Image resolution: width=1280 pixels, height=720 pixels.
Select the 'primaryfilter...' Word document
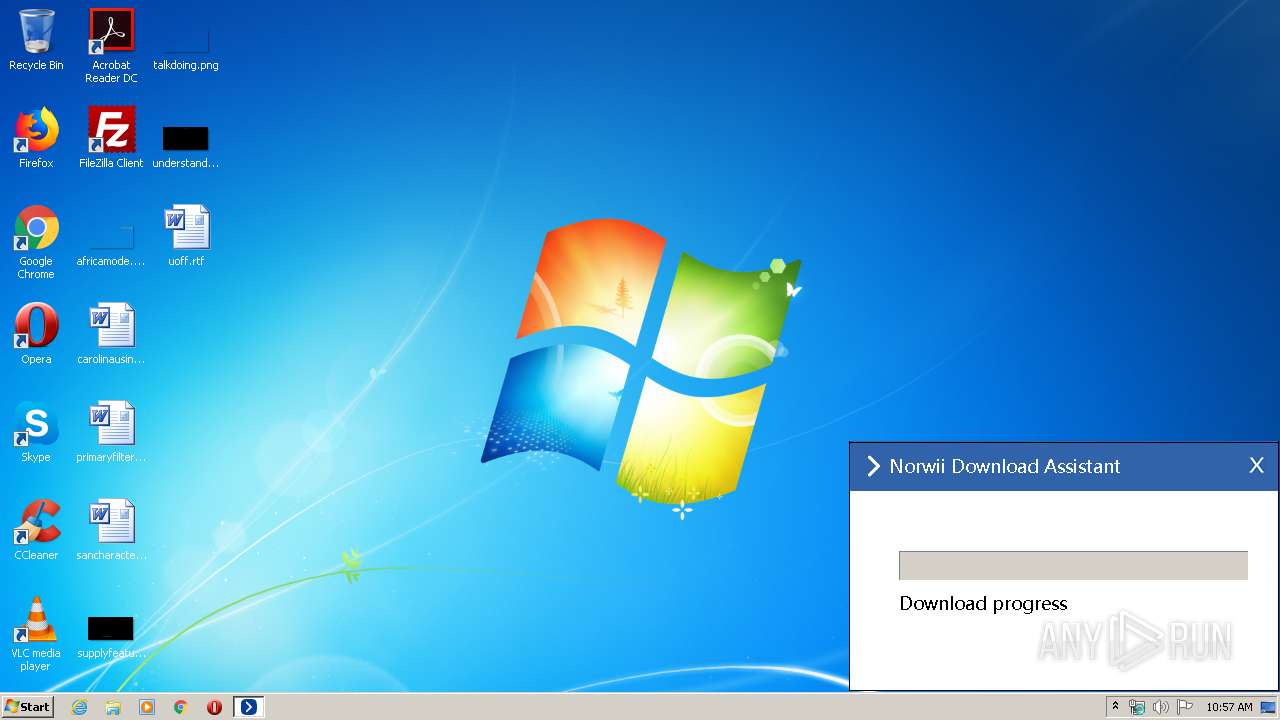pyautogui.click(x=111, y=432)
